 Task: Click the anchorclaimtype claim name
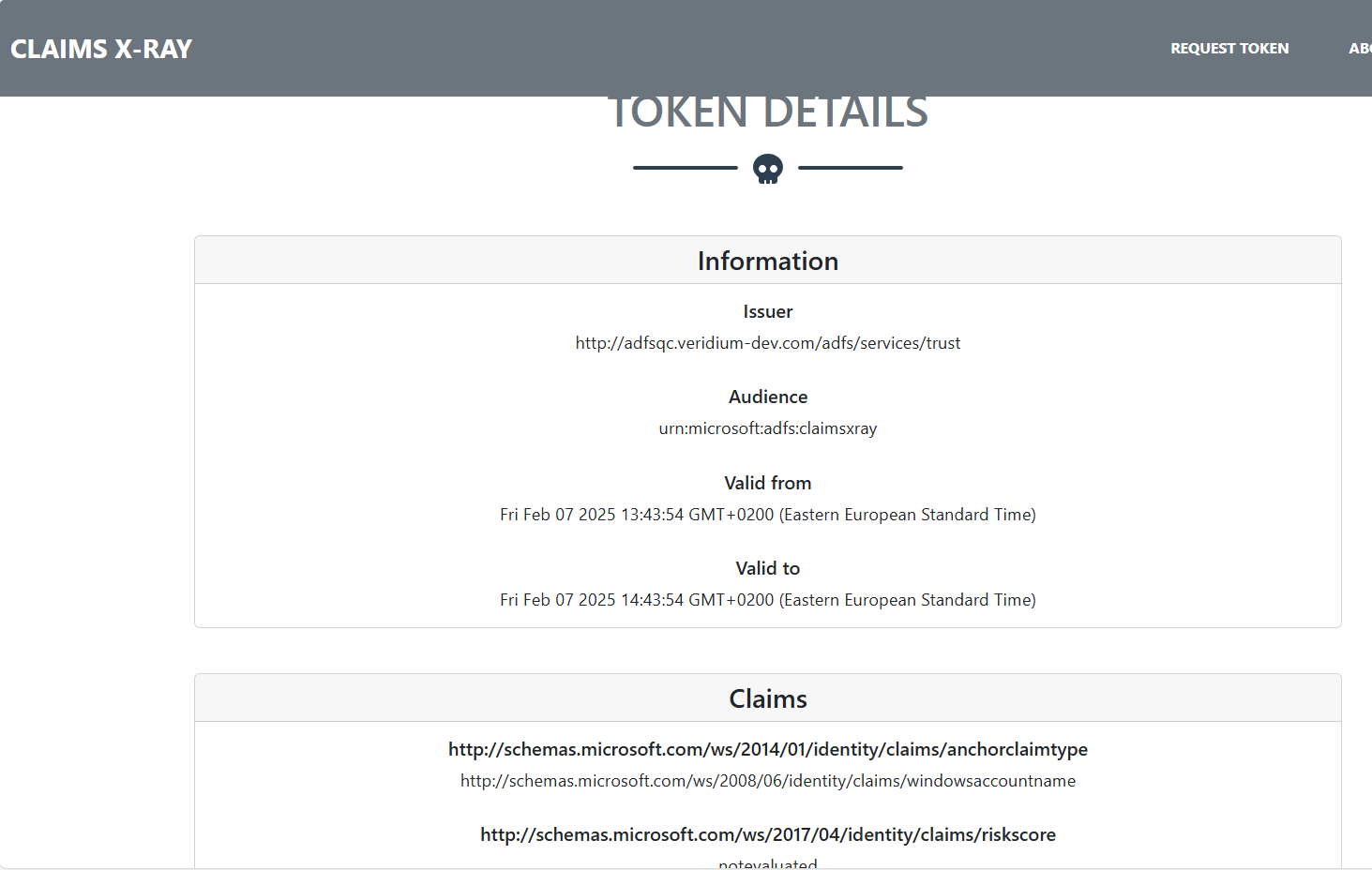pyautogui.click(x=768, y=749)
